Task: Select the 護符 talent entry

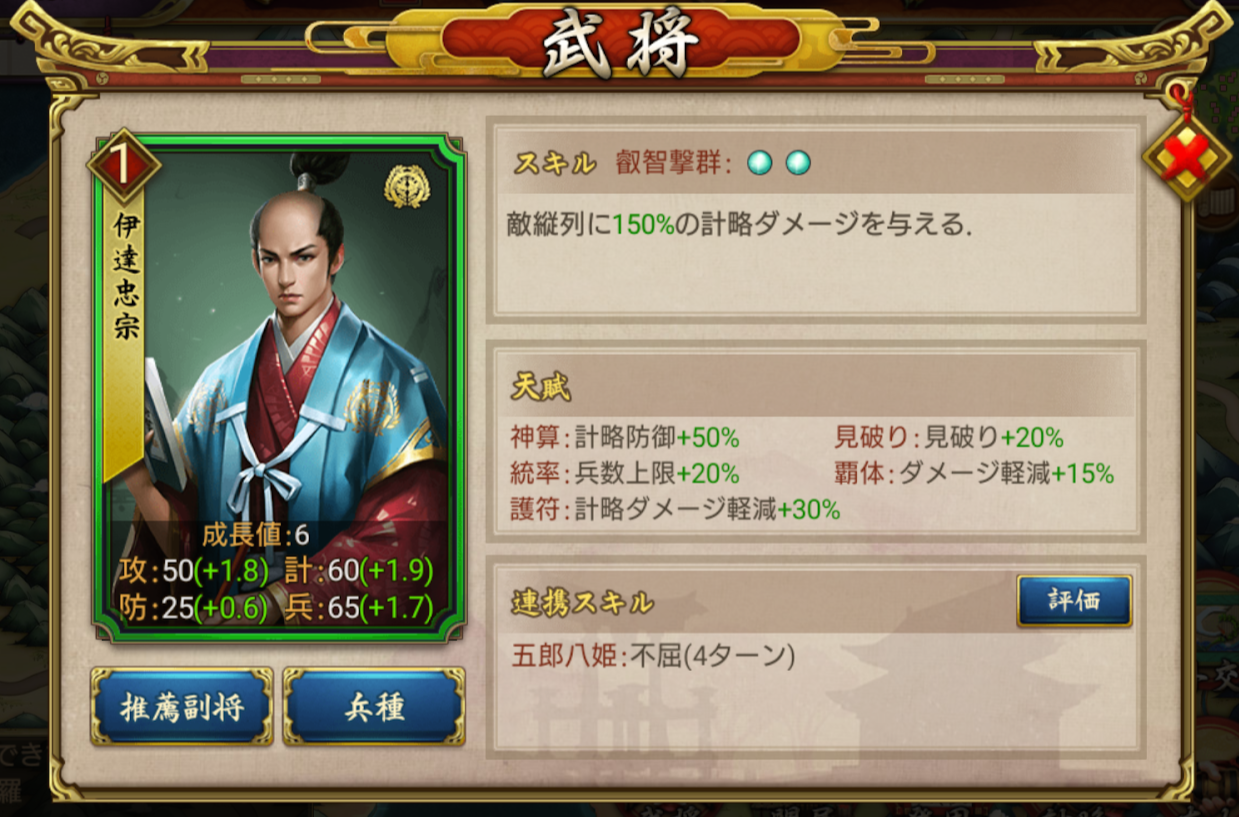Action: coord(675,509)
